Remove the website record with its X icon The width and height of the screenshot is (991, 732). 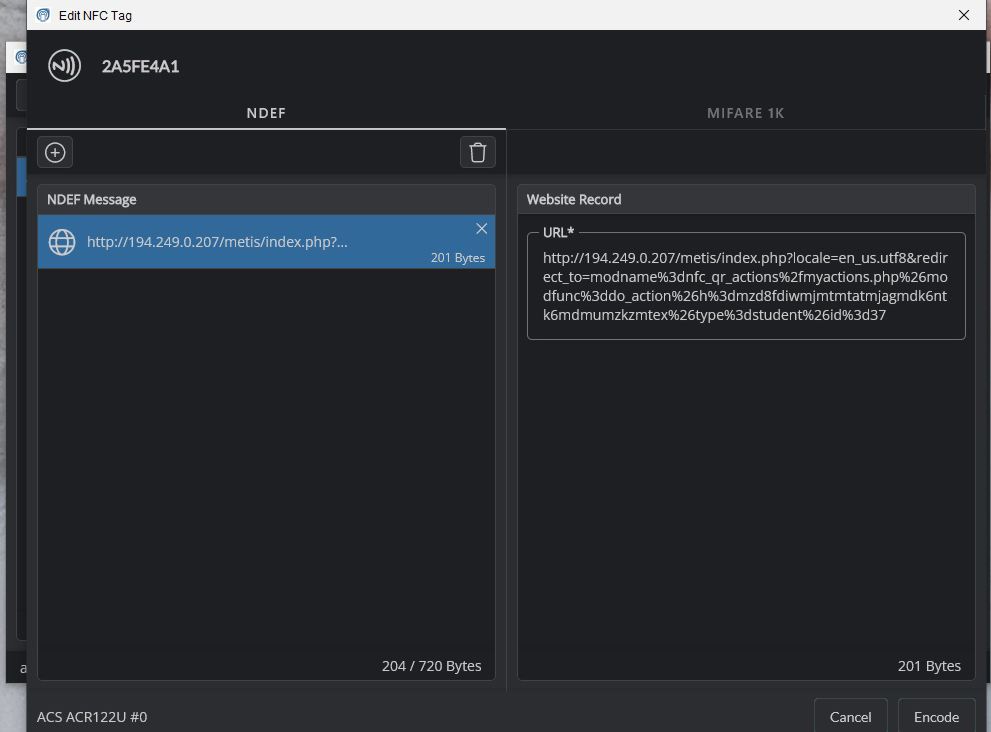(481, 229)
